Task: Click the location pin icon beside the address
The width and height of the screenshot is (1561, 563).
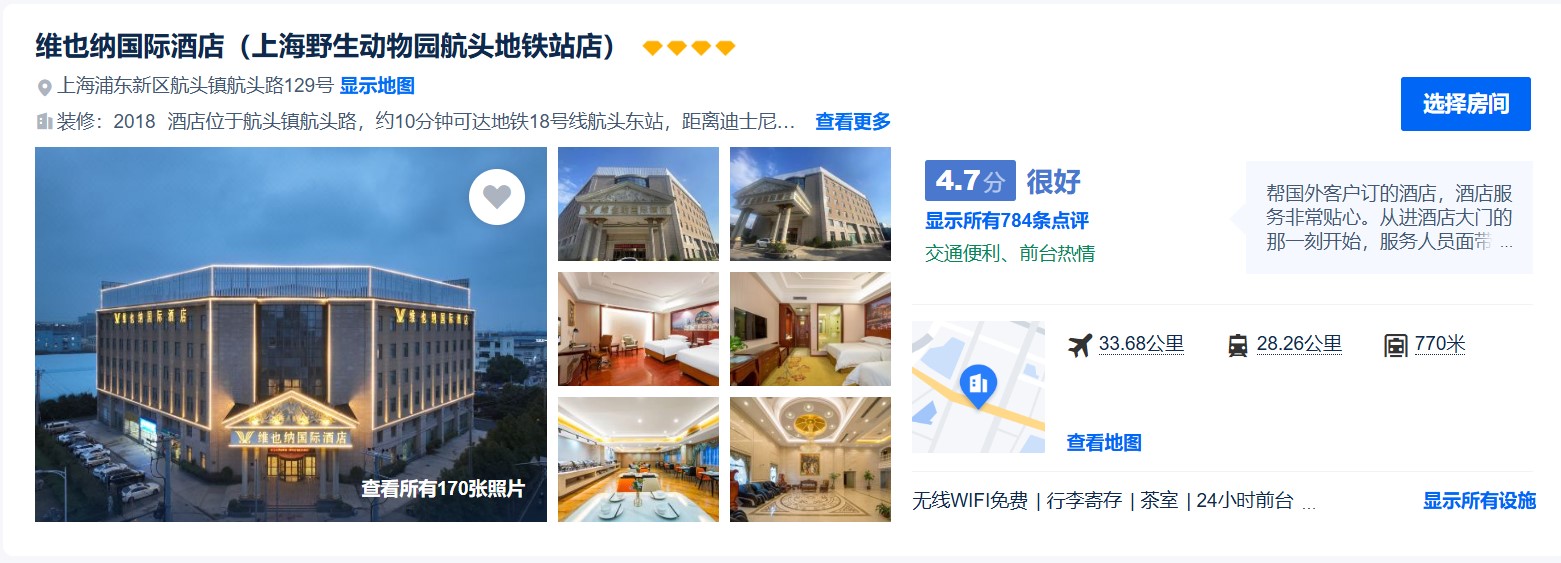Action: click(44, 87)
